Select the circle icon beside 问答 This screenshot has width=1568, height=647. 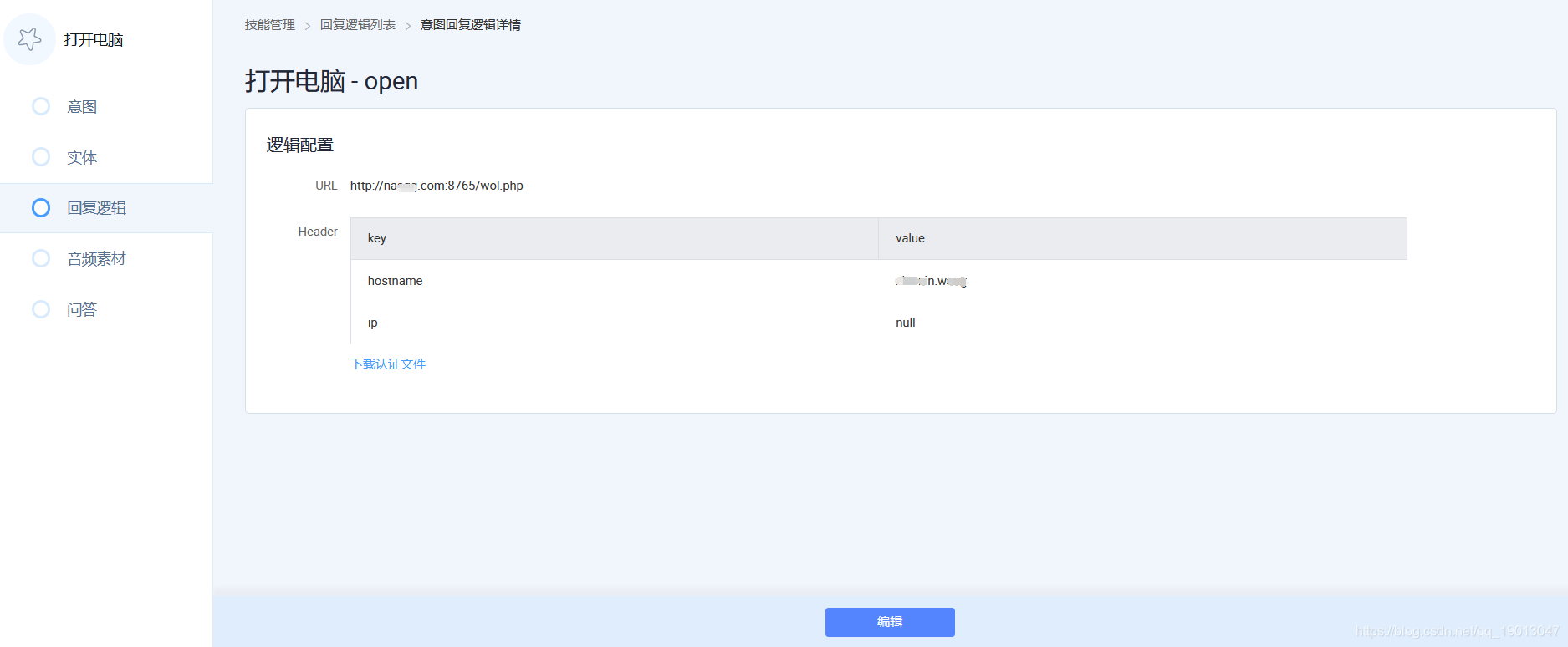[x=41, y=309]
